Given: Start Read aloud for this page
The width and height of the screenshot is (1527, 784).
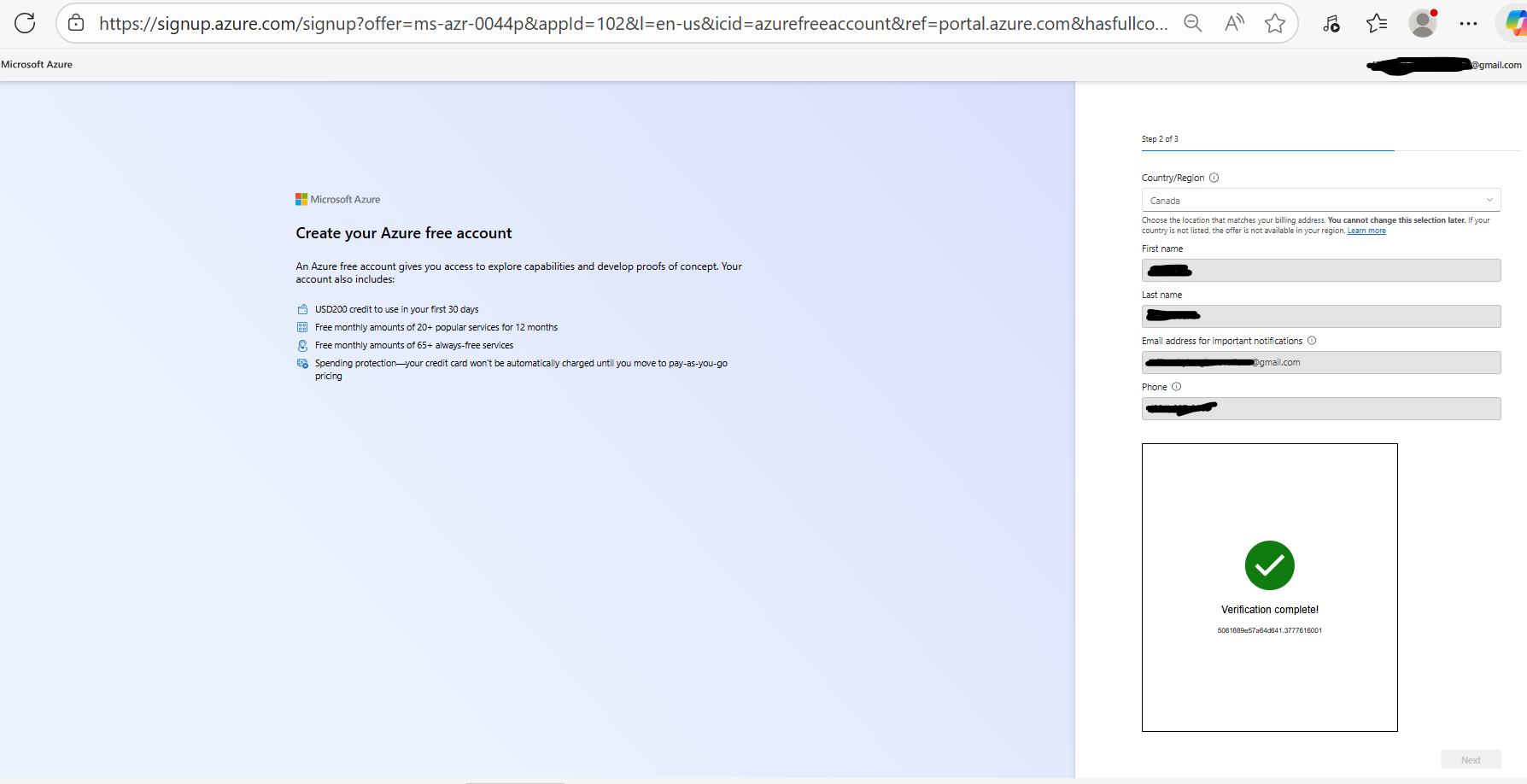Looking at the screenshot, I should (x=1233, y=23).
